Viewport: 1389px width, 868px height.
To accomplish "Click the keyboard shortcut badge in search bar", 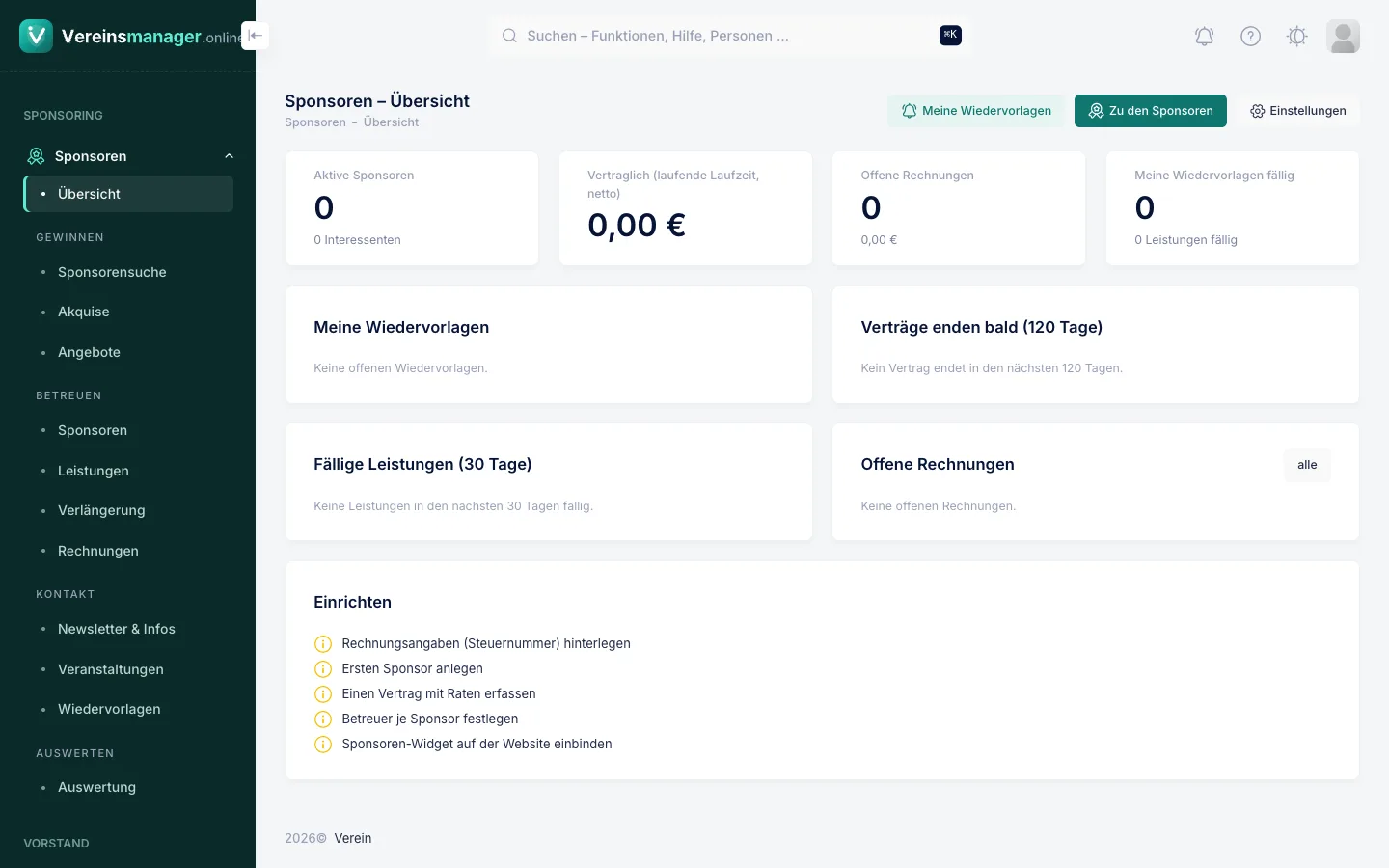I will [950, 36].
